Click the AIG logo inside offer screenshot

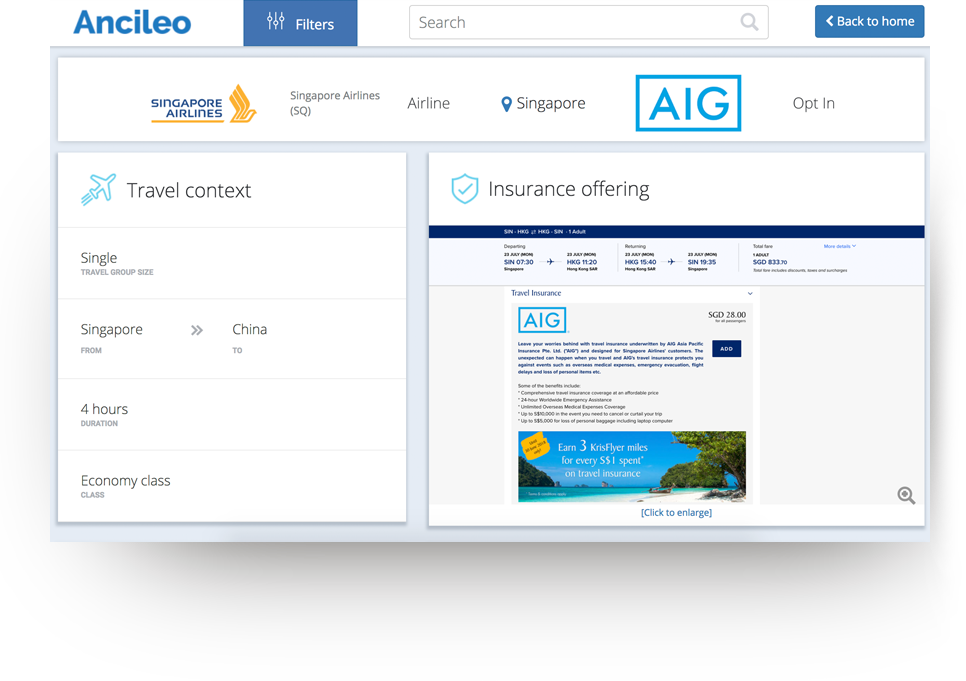[542, 320]
